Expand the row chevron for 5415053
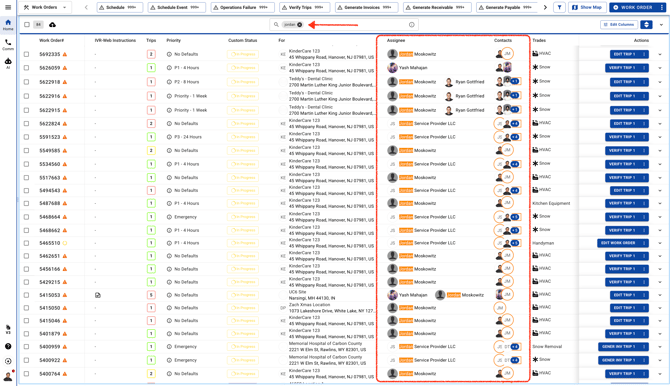 coord(660,295)
